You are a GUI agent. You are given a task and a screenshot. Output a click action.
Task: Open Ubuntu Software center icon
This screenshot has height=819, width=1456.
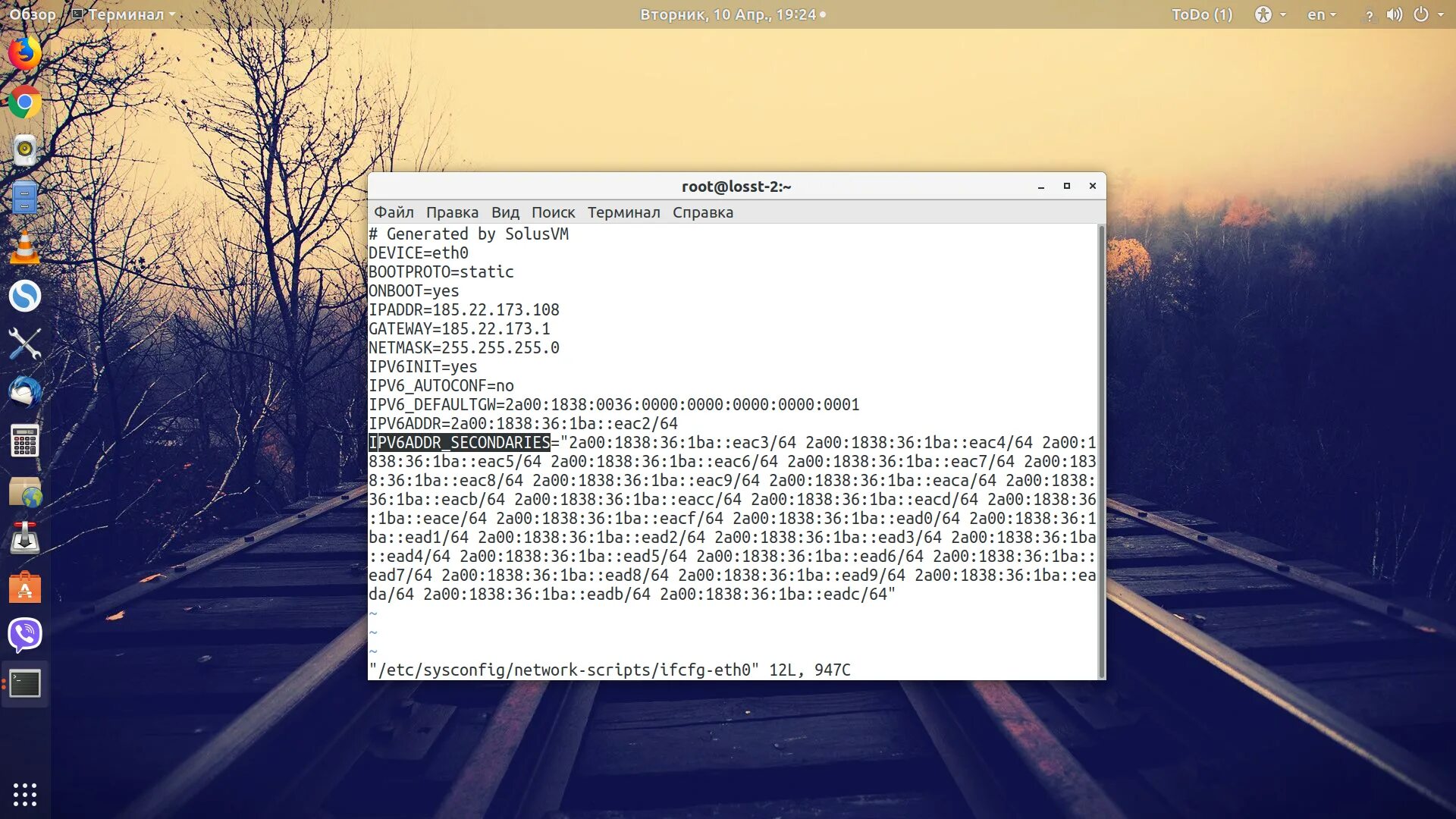click(x=24, y=587)
